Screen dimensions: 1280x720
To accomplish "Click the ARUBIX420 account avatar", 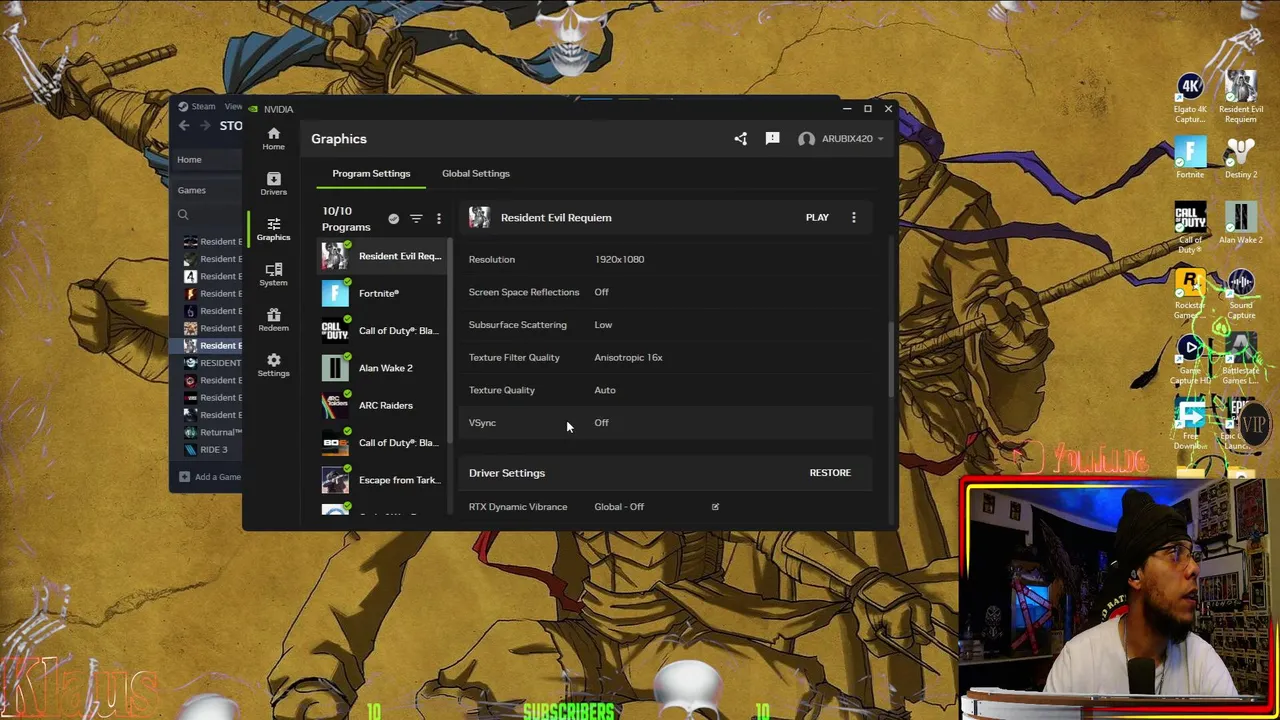I will (806, 139).
